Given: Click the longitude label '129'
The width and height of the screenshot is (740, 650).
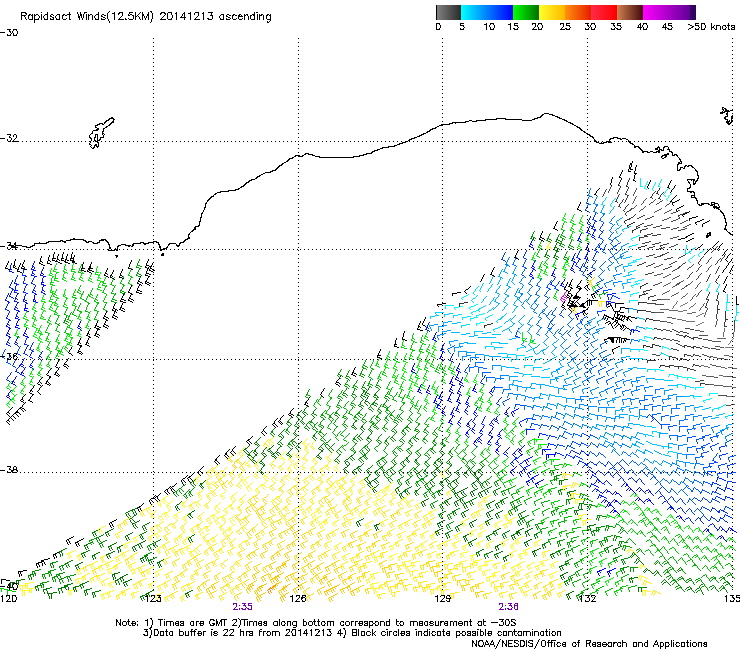Looking at the screenshot, I should (x=442, y=599).
